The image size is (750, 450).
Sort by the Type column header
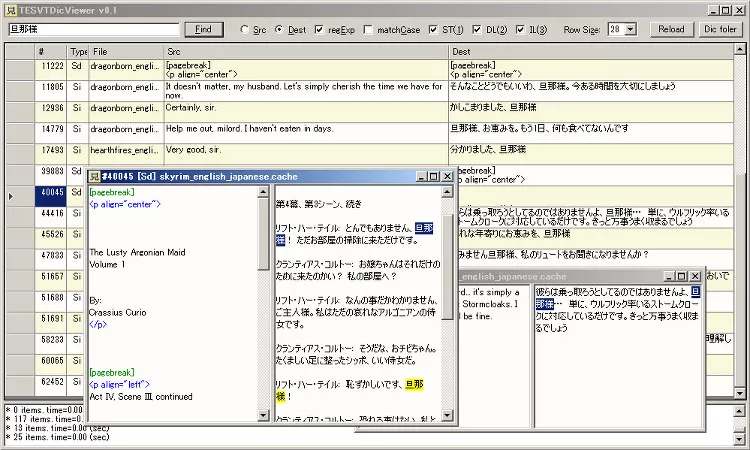(77, 52)
